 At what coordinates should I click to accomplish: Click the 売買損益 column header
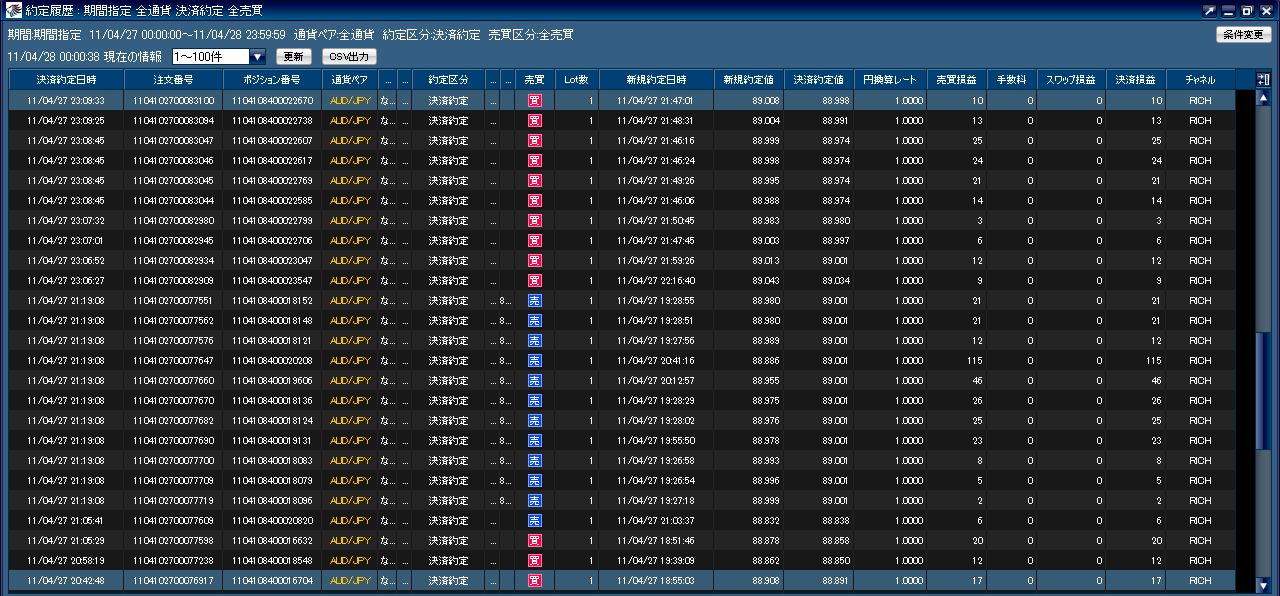957,79
